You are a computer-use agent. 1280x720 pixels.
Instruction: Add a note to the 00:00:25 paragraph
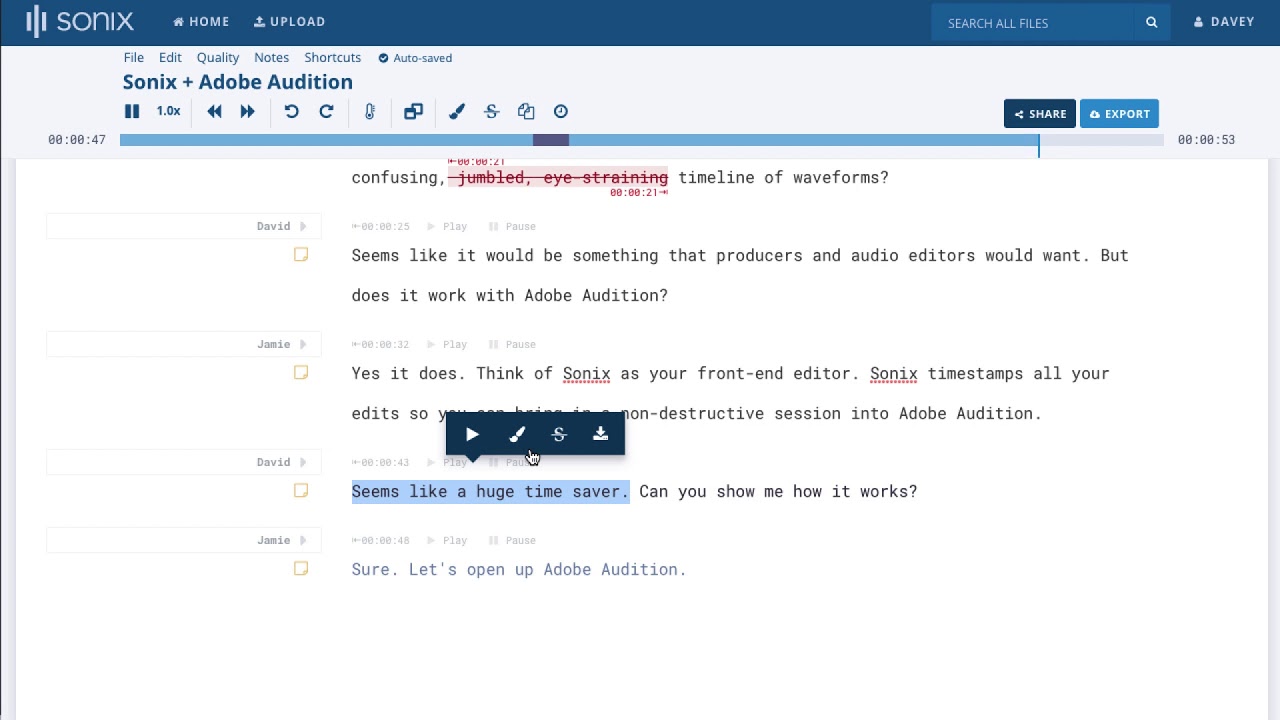301,255
